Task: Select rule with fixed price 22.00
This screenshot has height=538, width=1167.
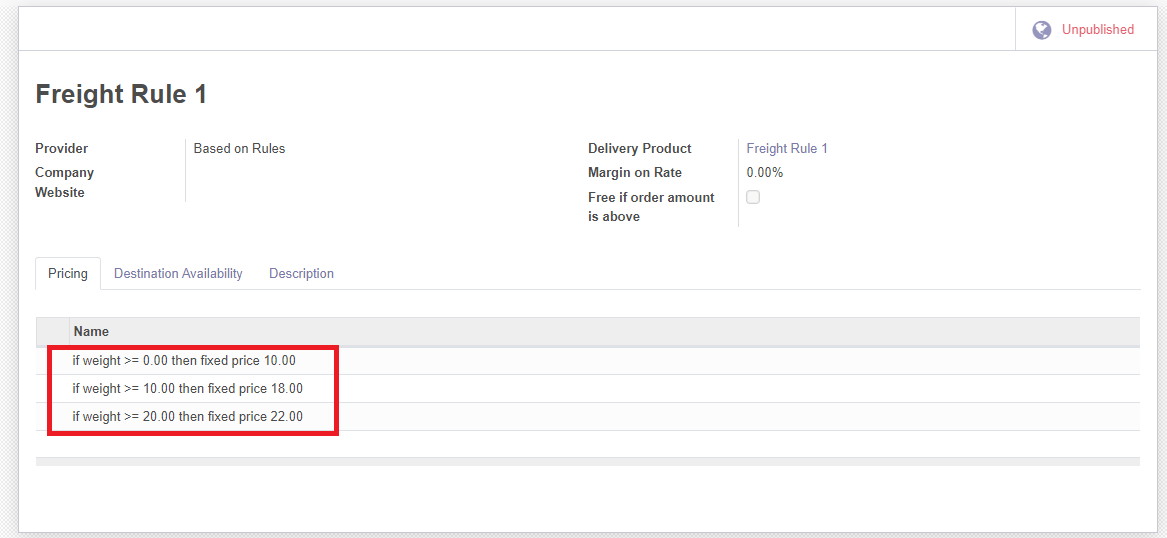Action: pos(187,416)
